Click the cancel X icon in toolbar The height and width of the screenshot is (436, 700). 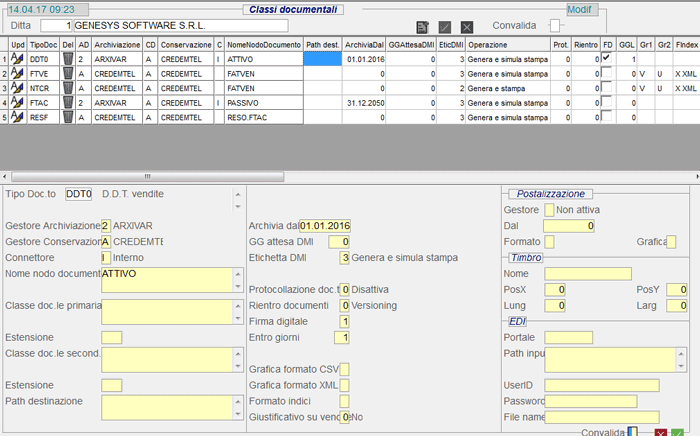[x=467, y=27]
